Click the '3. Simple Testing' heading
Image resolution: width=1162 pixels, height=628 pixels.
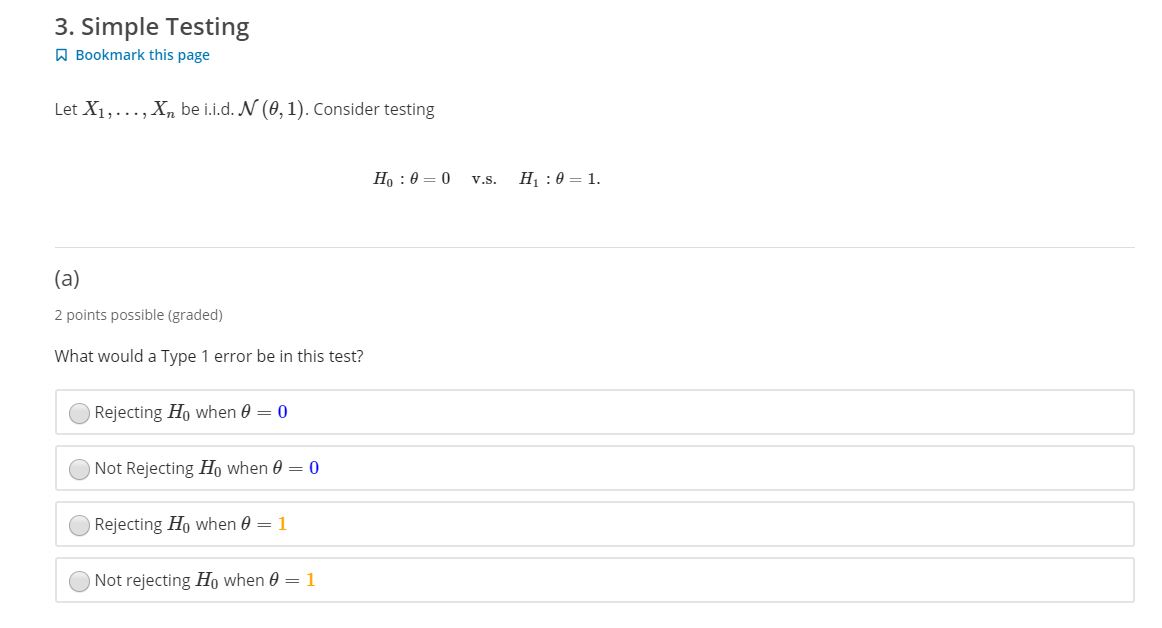tap(151, 26)
